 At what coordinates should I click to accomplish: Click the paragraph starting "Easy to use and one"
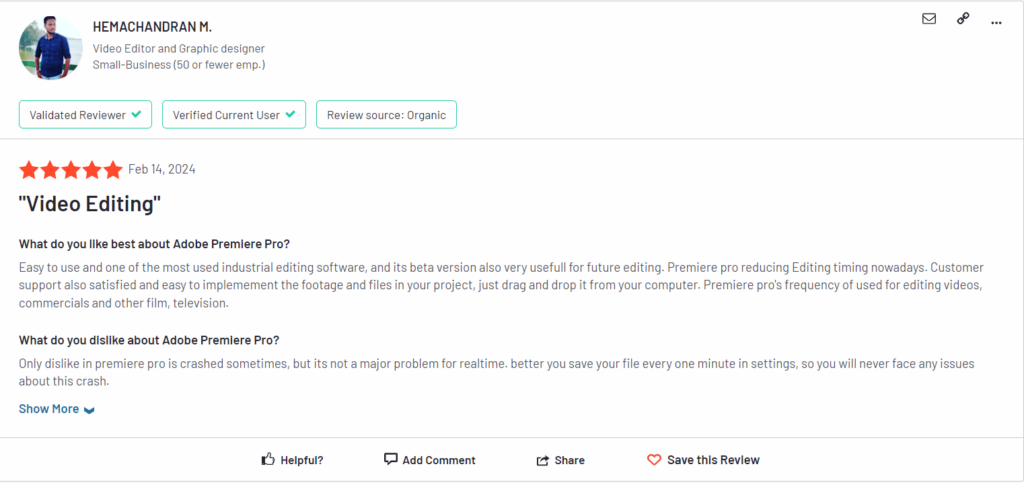[502, 286]
